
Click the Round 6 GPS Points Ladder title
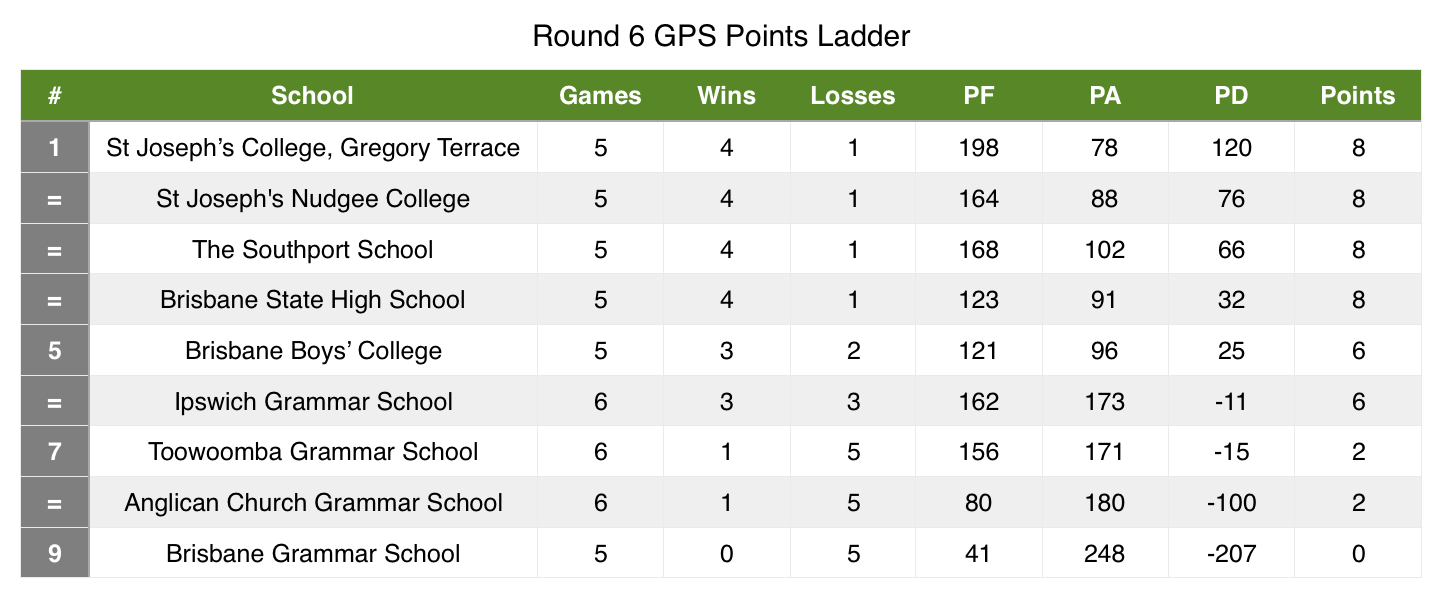(x=721, y=37)
